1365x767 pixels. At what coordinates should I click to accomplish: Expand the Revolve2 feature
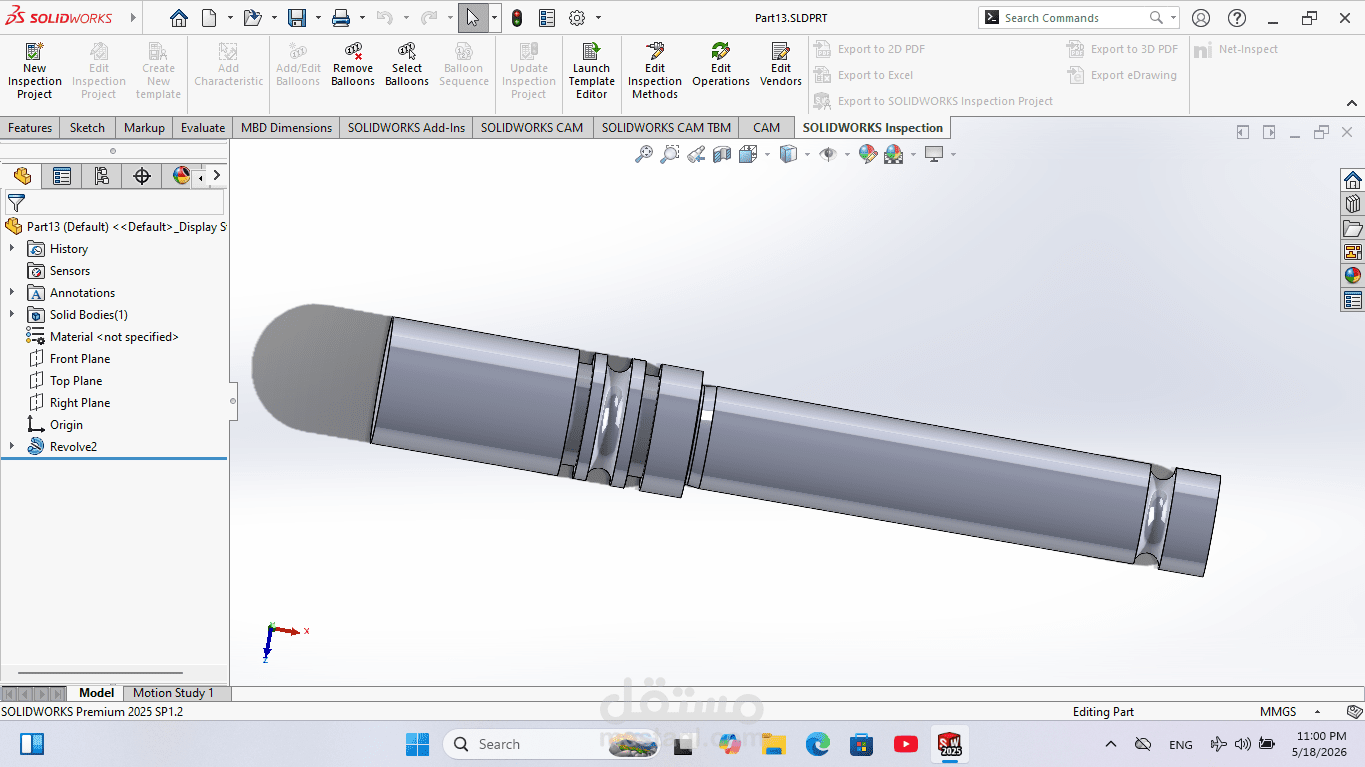12,447
